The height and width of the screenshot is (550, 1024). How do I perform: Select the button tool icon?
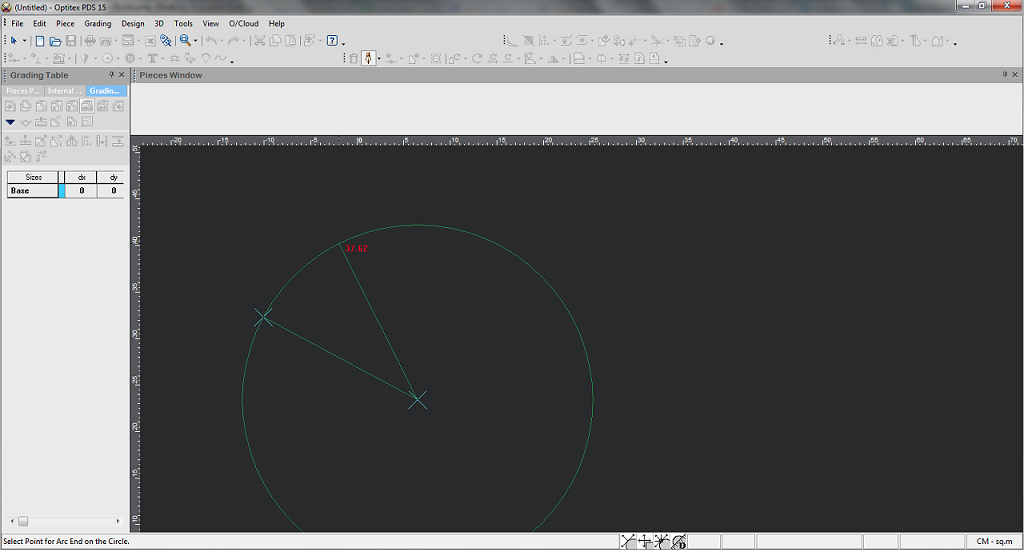tap(130, 58)
